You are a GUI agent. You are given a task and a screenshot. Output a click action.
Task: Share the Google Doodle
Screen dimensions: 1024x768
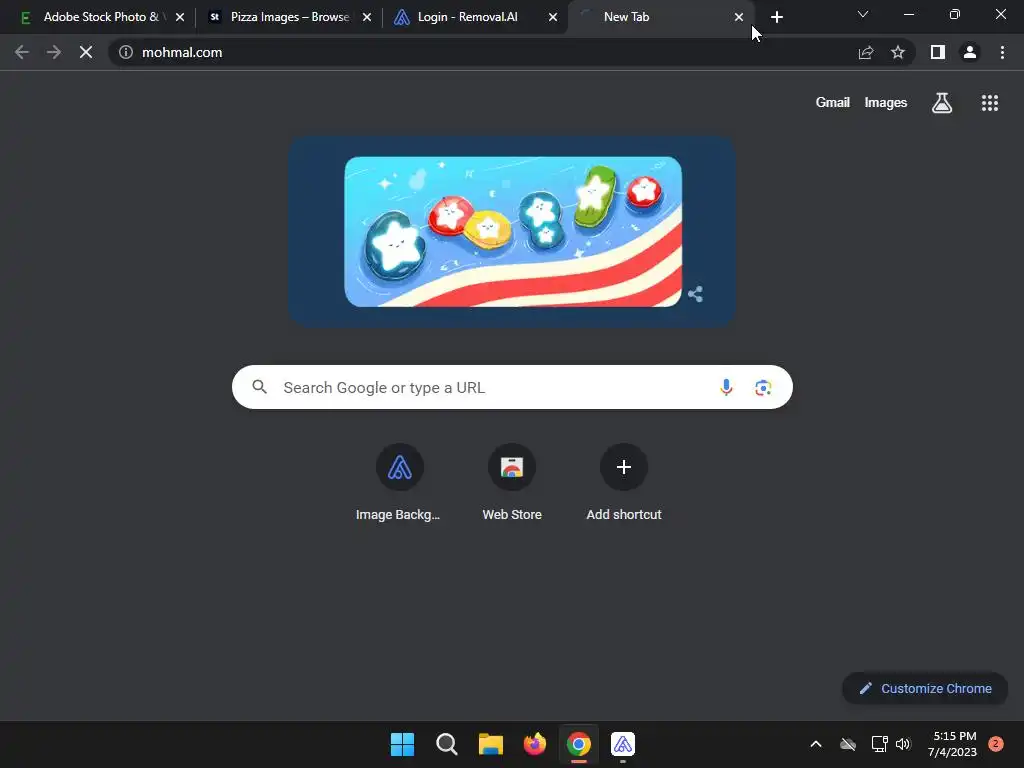(696, 294)
